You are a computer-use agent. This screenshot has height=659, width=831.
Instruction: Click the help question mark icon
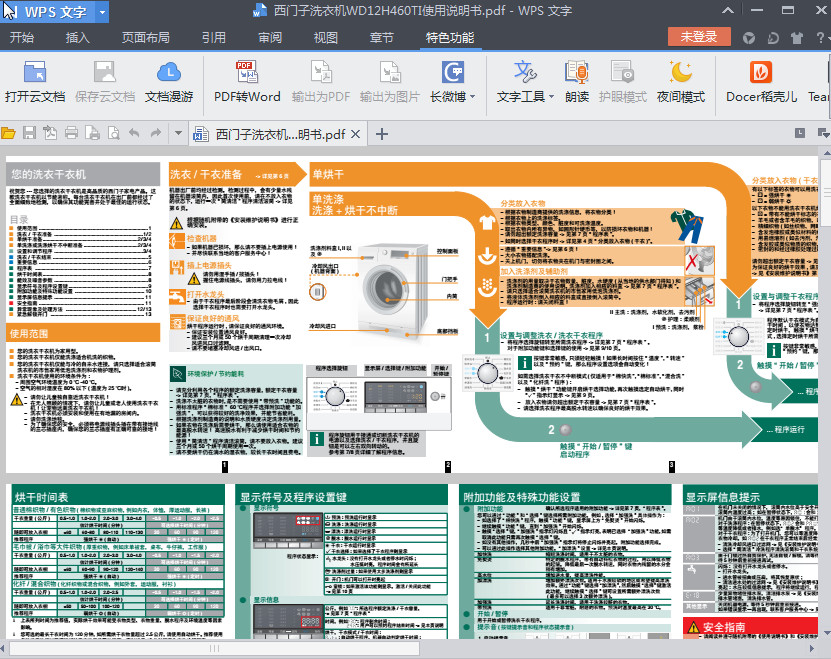[820, 38]
